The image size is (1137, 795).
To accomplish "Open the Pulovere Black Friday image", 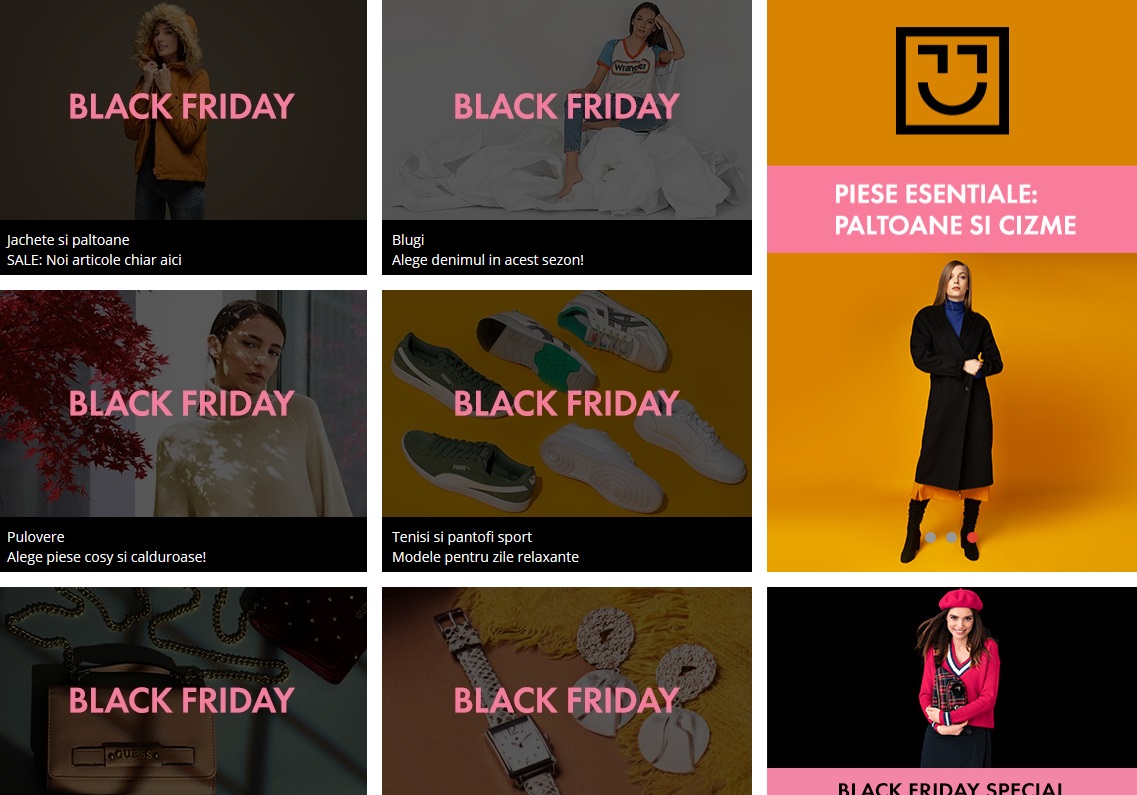I will (183, 403).
